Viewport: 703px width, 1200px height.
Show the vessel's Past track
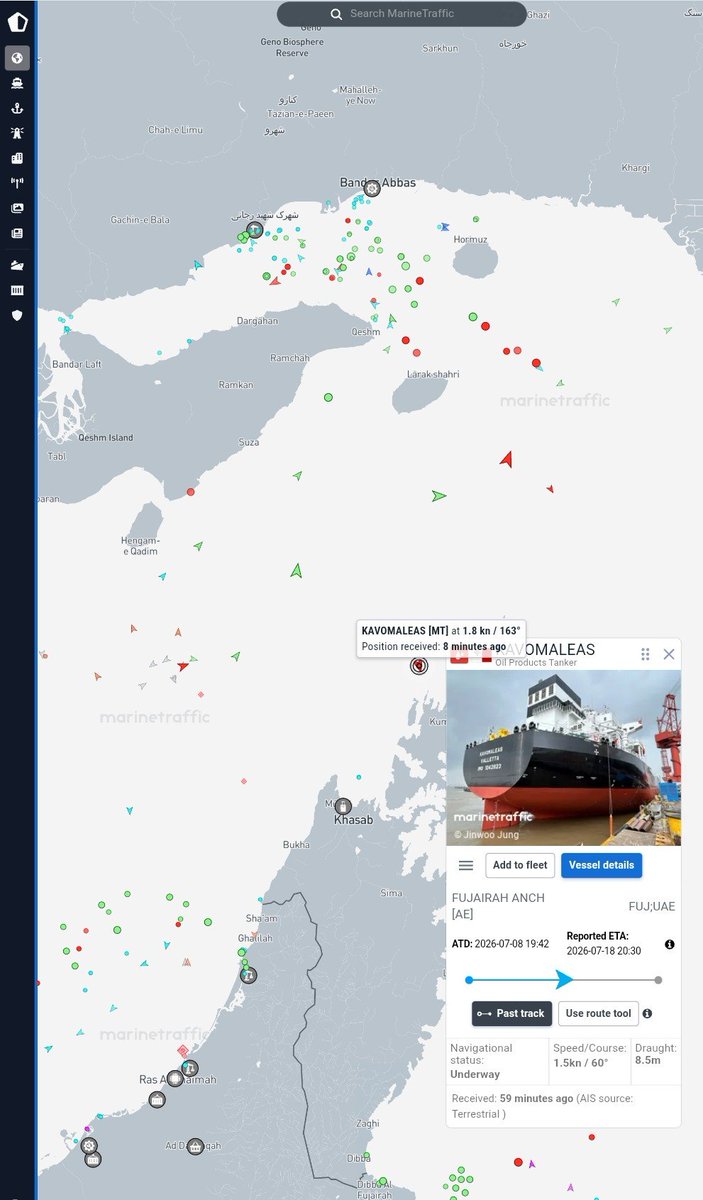point(512,1013)
